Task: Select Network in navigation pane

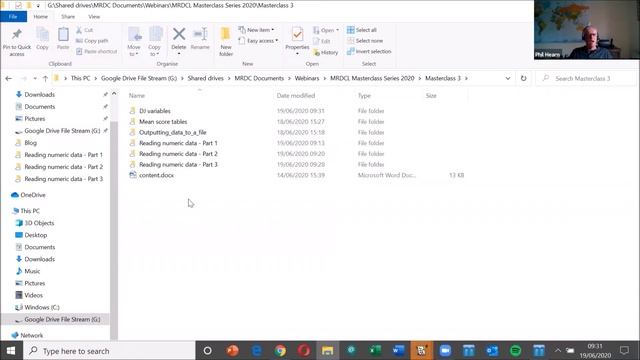Action: click(31, 335)
